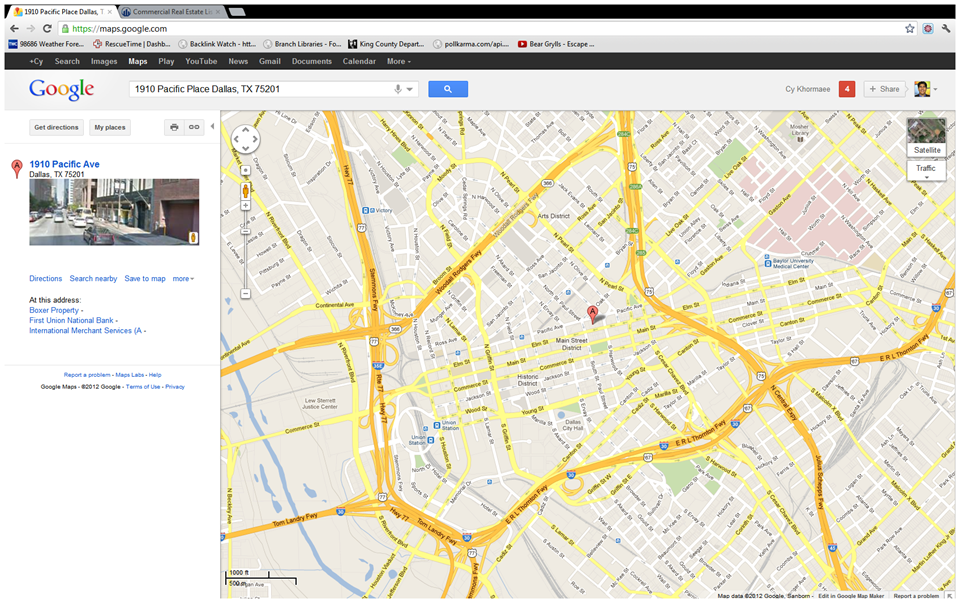Expand the More menu in black bar

[399, 61]
